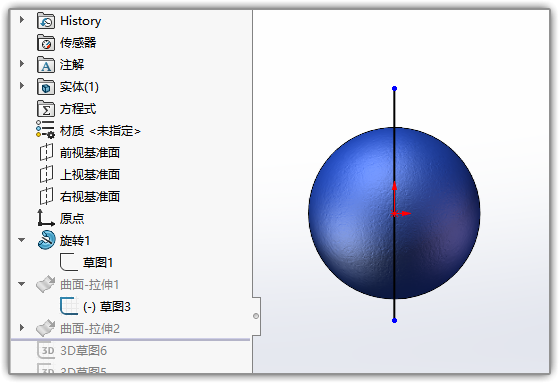
Task: Click the panel splitter collapse handle
Action: (256, 316)
